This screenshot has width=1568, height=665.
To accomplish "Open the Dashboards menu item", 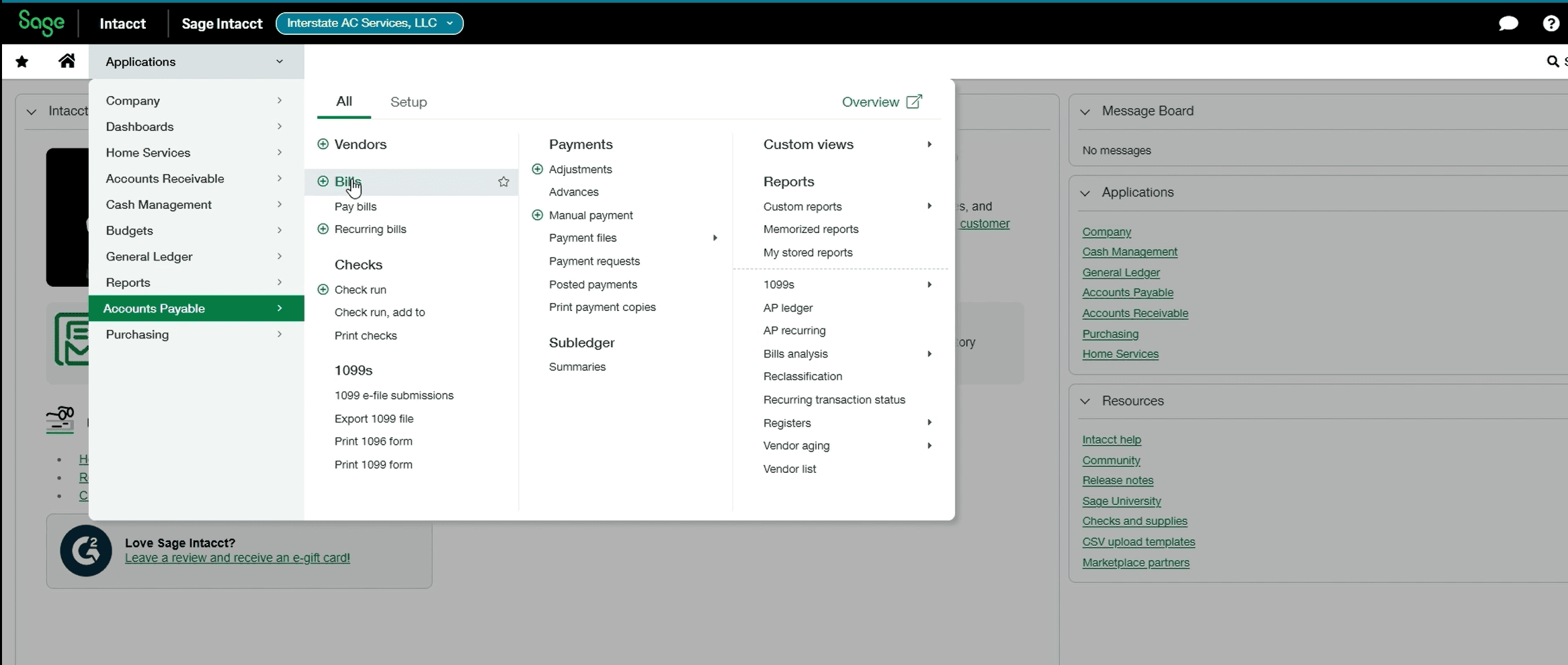I will [x=196, y=127].
